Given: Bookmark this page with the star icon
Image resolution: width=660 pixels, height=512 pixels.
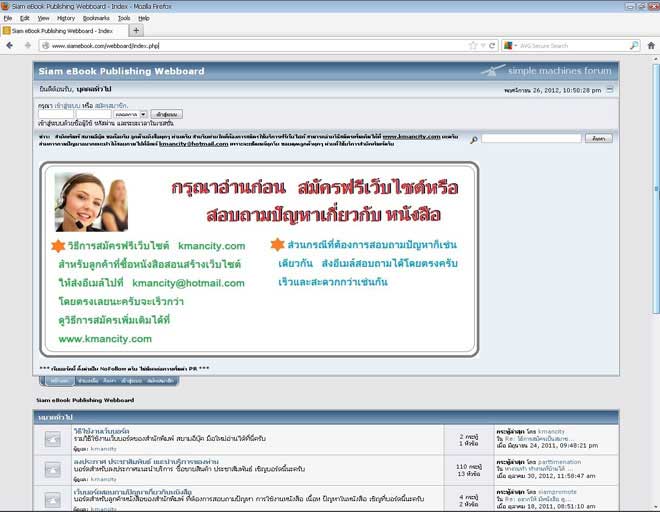Looking at the screenshot, I should point(473,45).
